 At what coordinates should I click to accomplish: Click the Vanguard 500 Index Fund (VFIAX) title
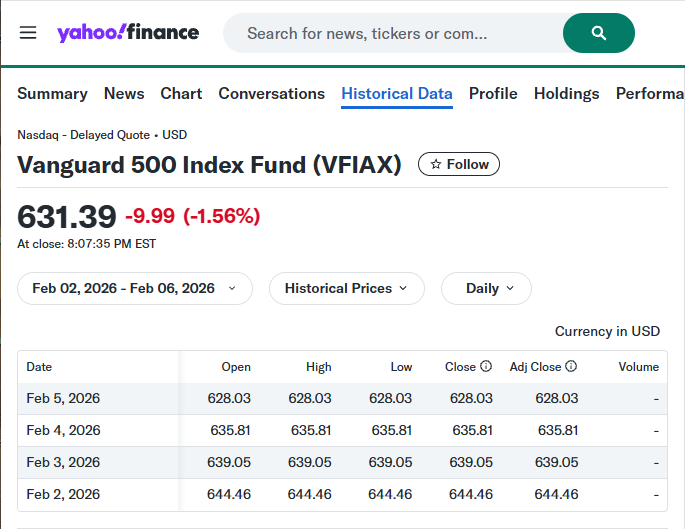pos(209,165)
